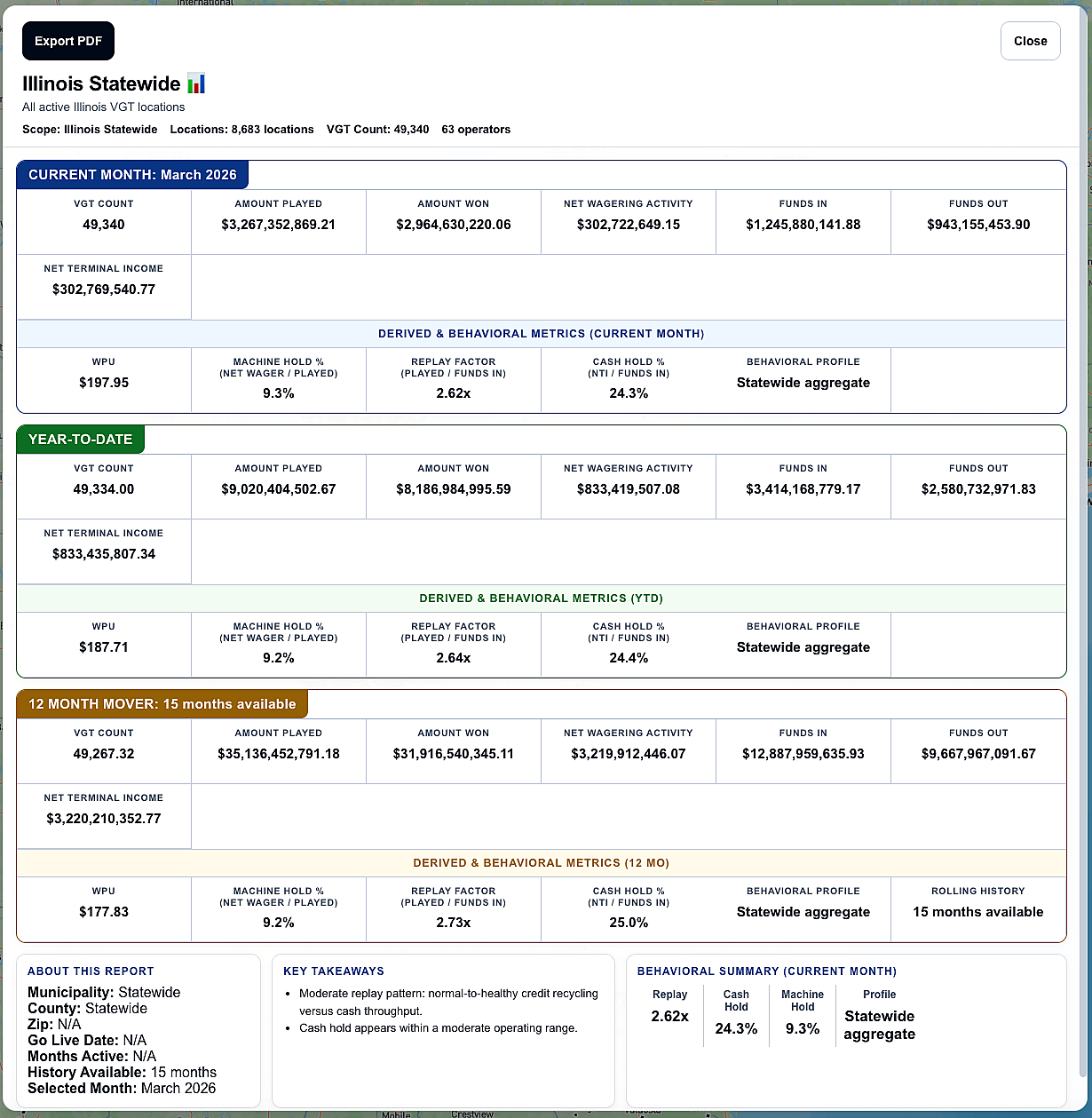Screen dimensions: 1092x1118
Task: Click Selected Month: March 2026 line
Action: click(x=122, y=1088)
